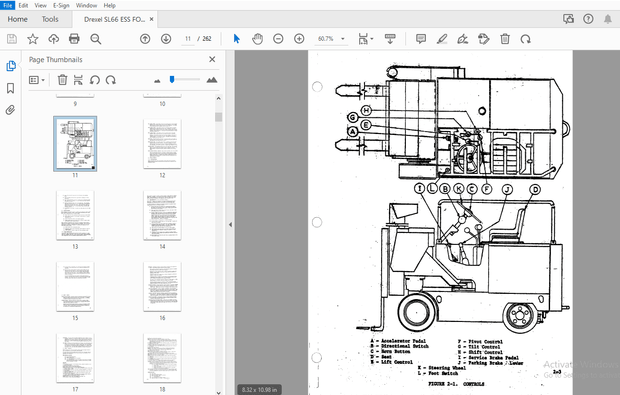
Task: Click the Save file icon
Action: [12, 39]
